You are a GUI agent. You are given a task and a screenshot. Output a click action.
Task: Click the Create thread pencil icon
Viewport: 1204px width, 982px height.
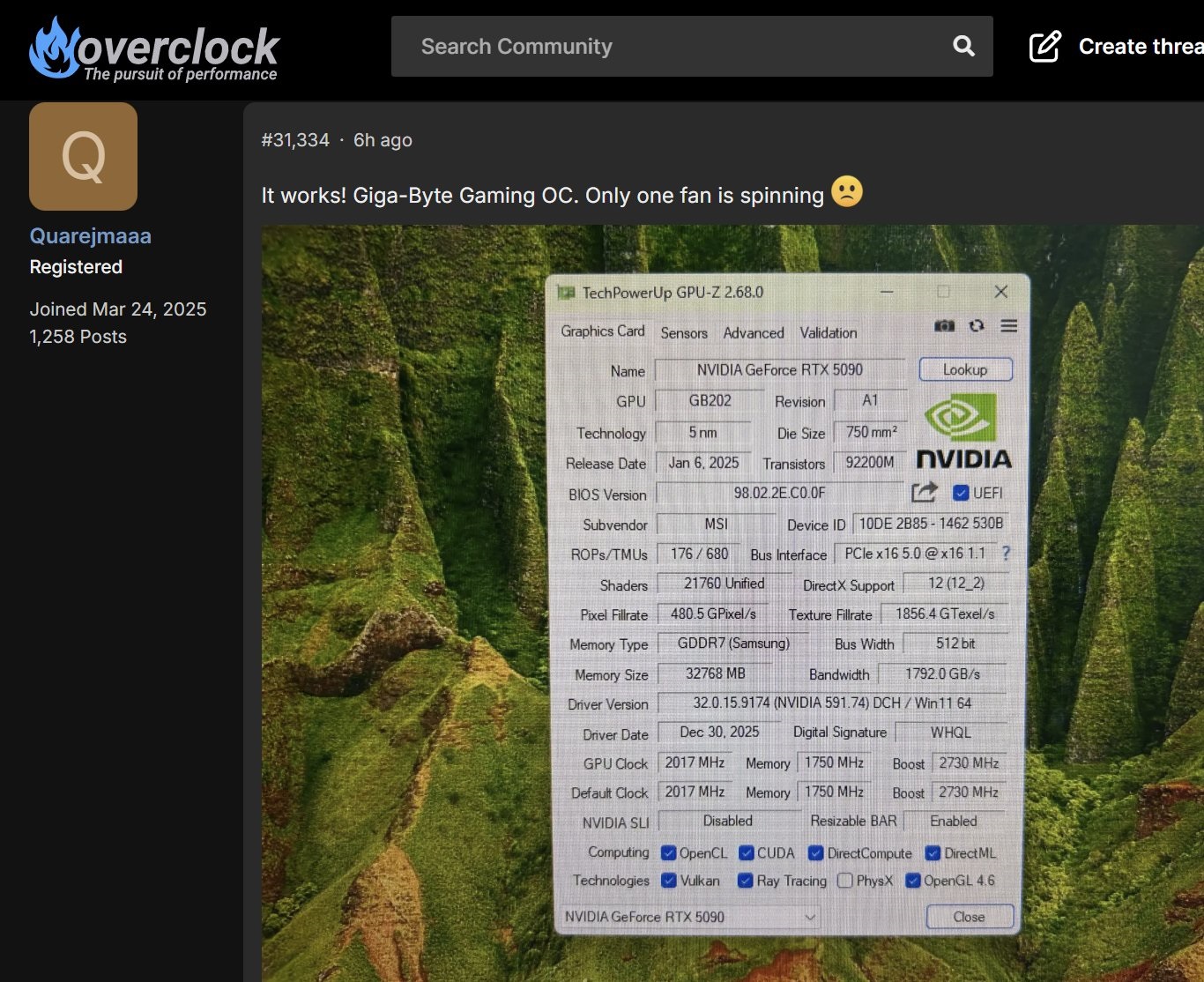coord(1045,46)
